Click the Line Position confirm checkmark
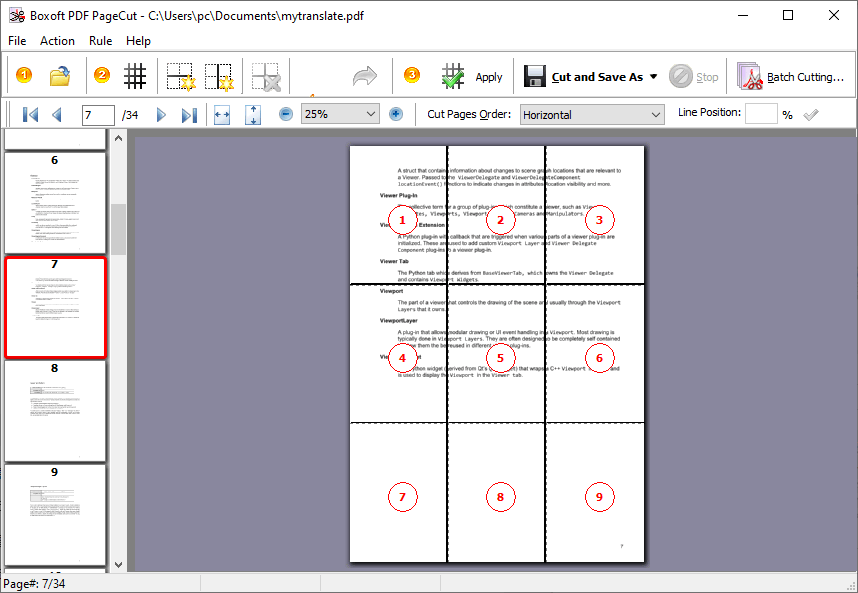 point(811,114)
